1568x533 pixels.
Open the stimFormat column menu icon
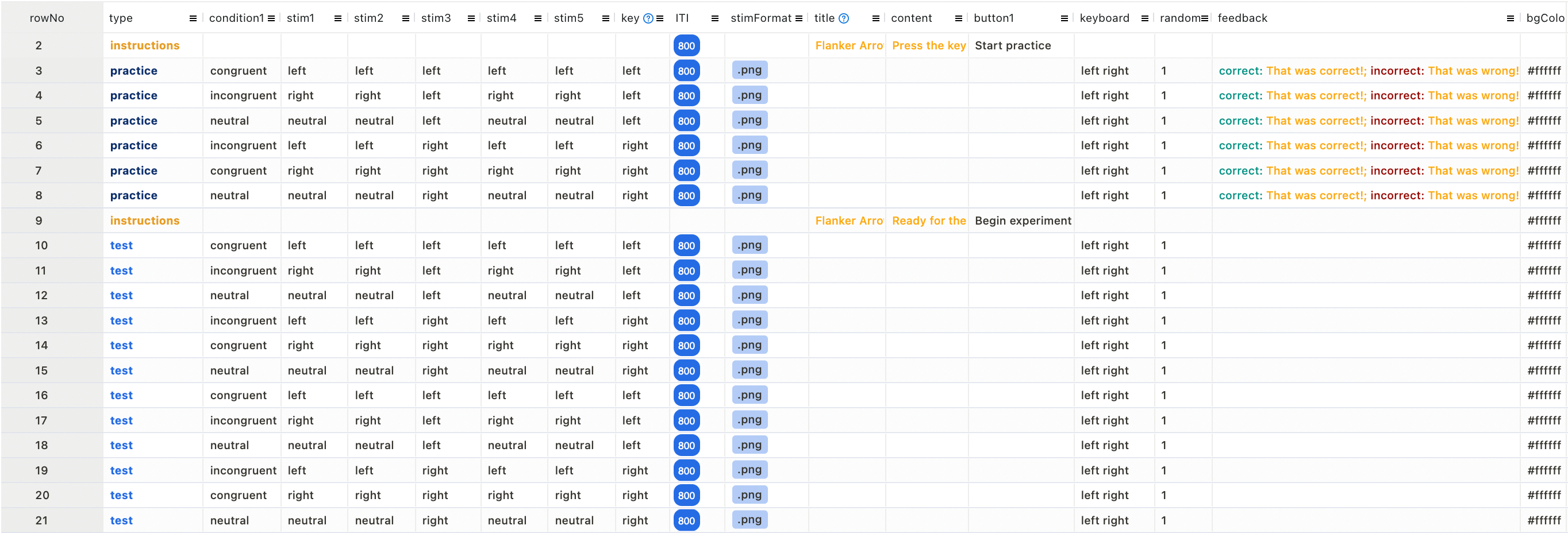[798, 18]
